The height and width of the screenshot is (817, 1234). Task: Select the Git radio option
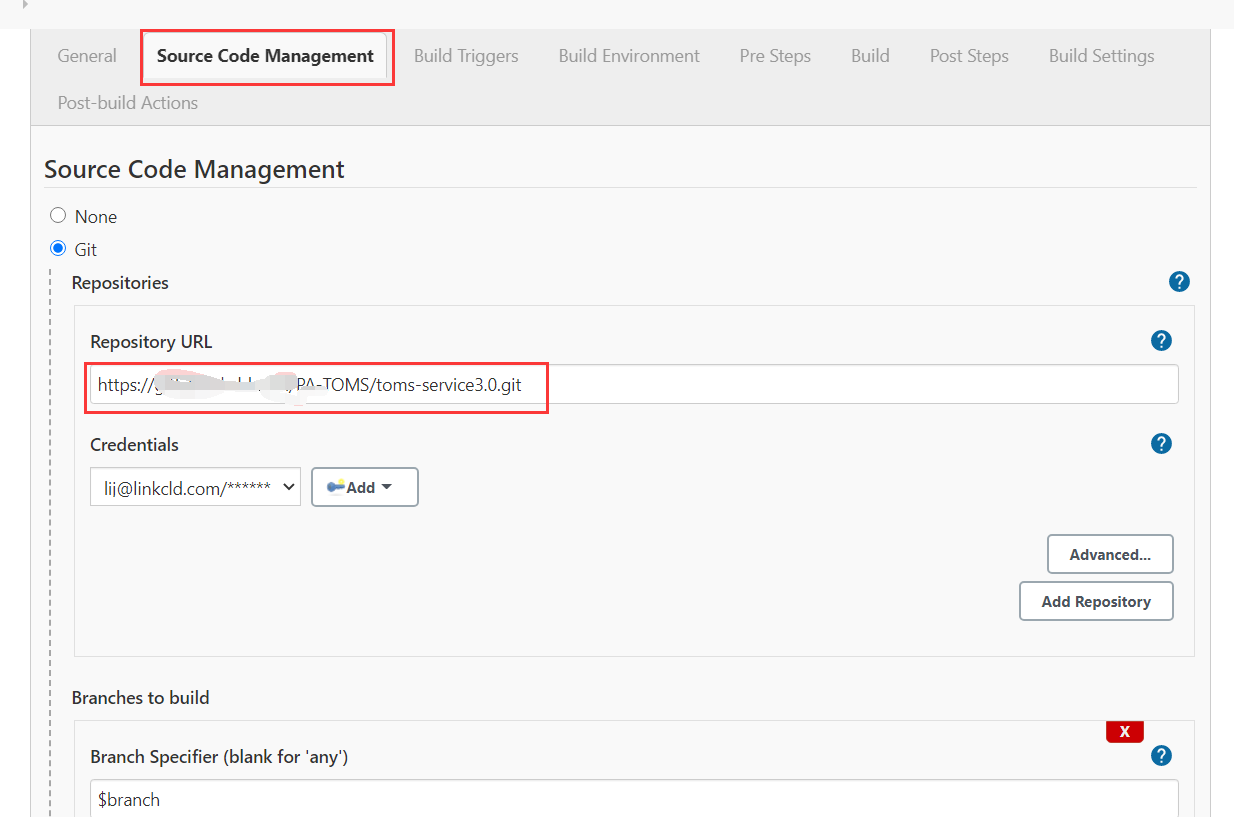[x=58, y=248]
